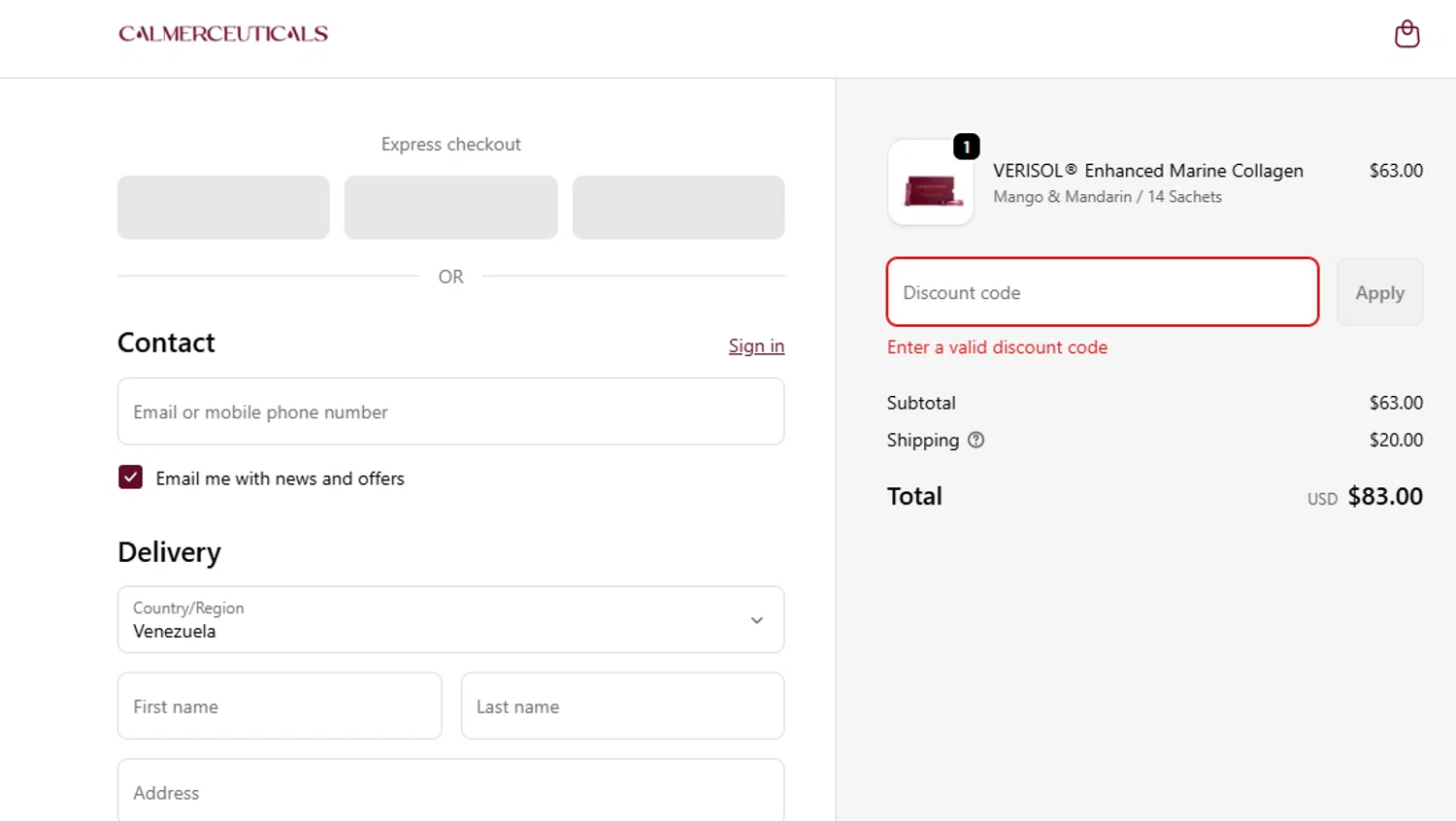Open the Country/Region dropdown showing Venezuela

(450, 619)
